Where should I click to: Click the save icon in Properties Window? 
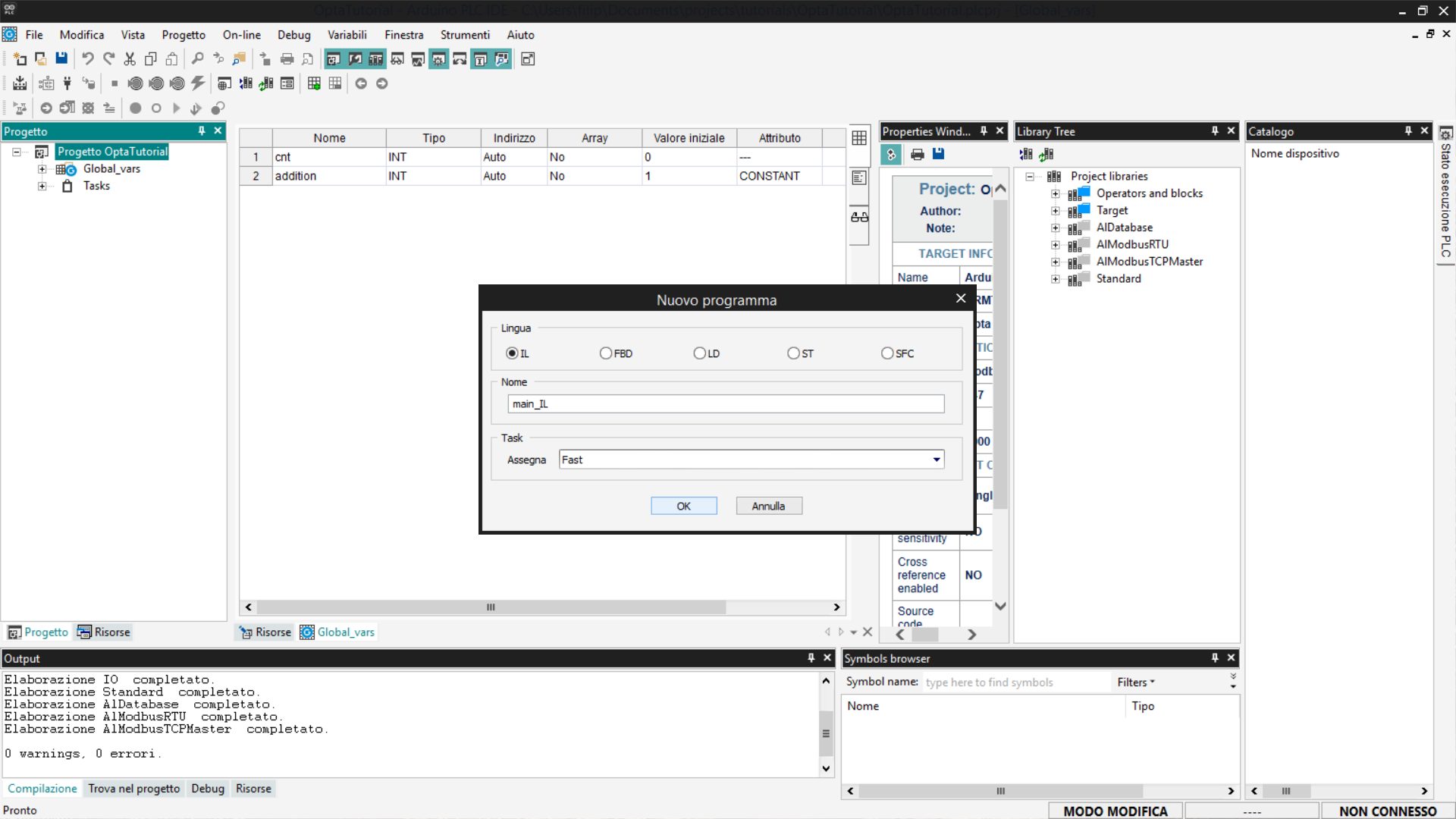(938, 154)
